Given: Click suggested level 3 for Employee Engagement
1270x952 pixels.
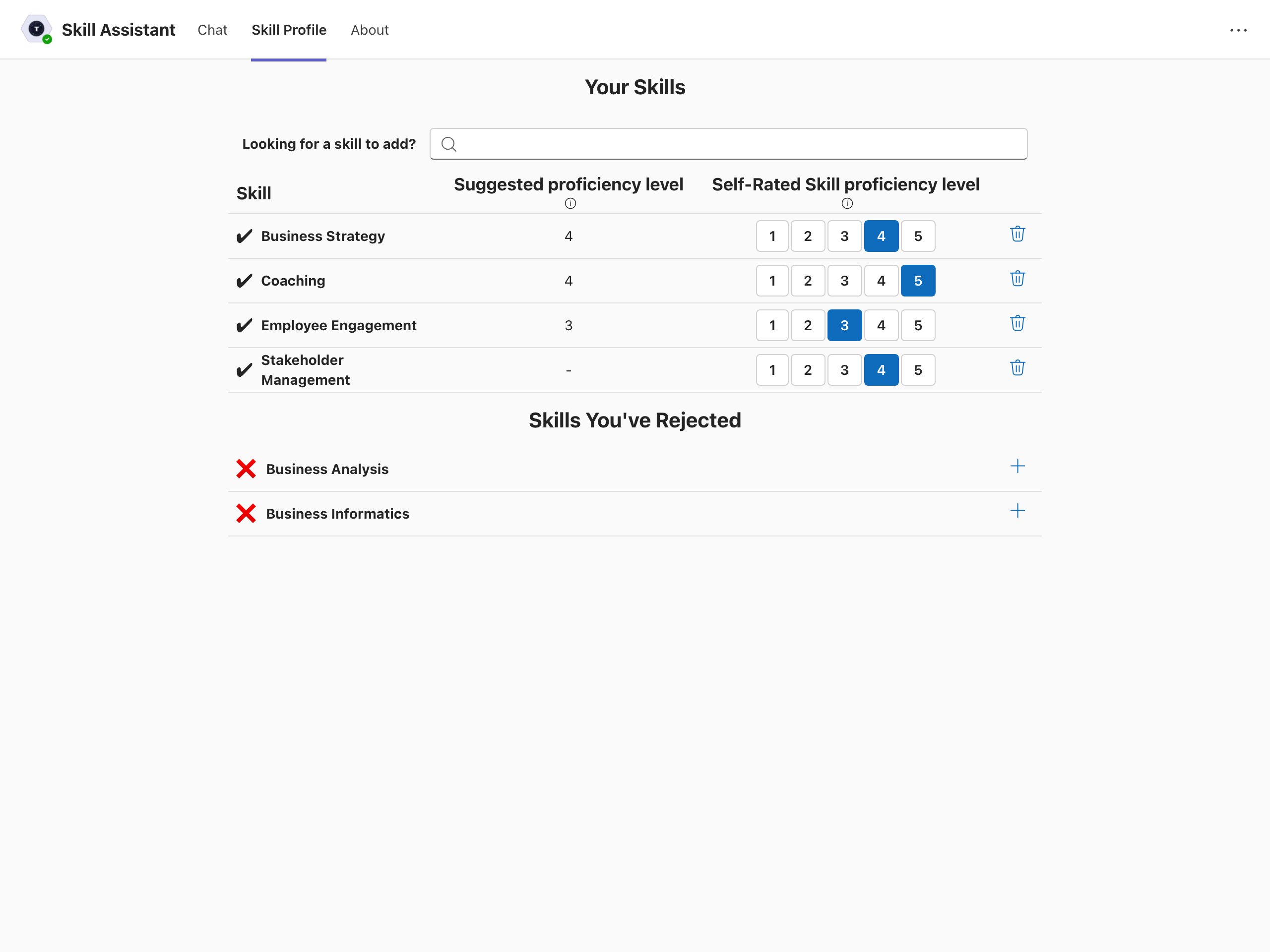Looking at the screenshot, I should 569,325.
